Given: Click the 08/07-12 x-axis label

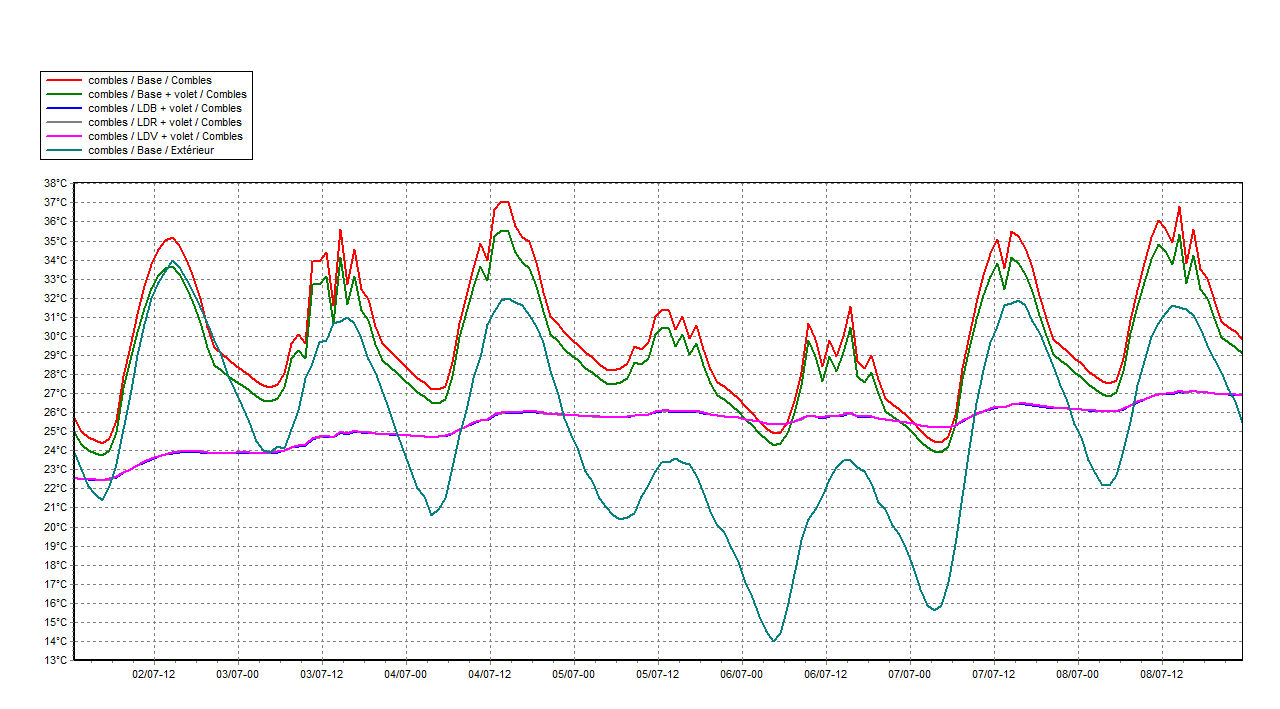Looking at the screenshot, I should click(x=1160, y=675).
